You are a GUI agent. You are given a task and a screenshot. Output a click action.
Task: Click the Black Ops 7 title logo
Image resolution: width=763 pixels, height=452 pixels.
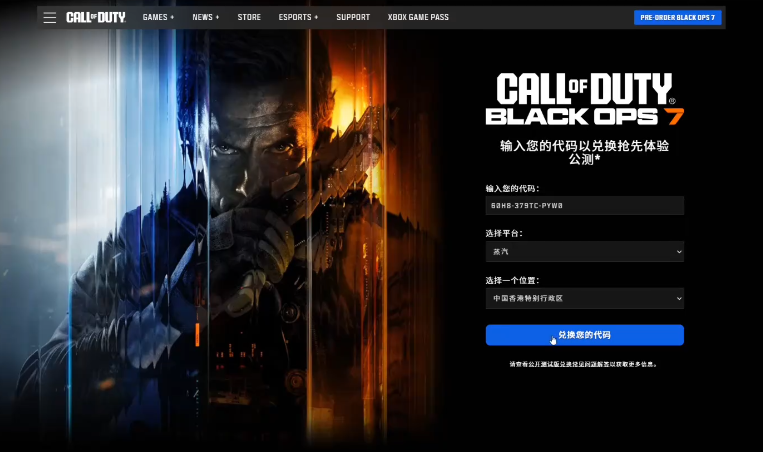coord(584,99)
